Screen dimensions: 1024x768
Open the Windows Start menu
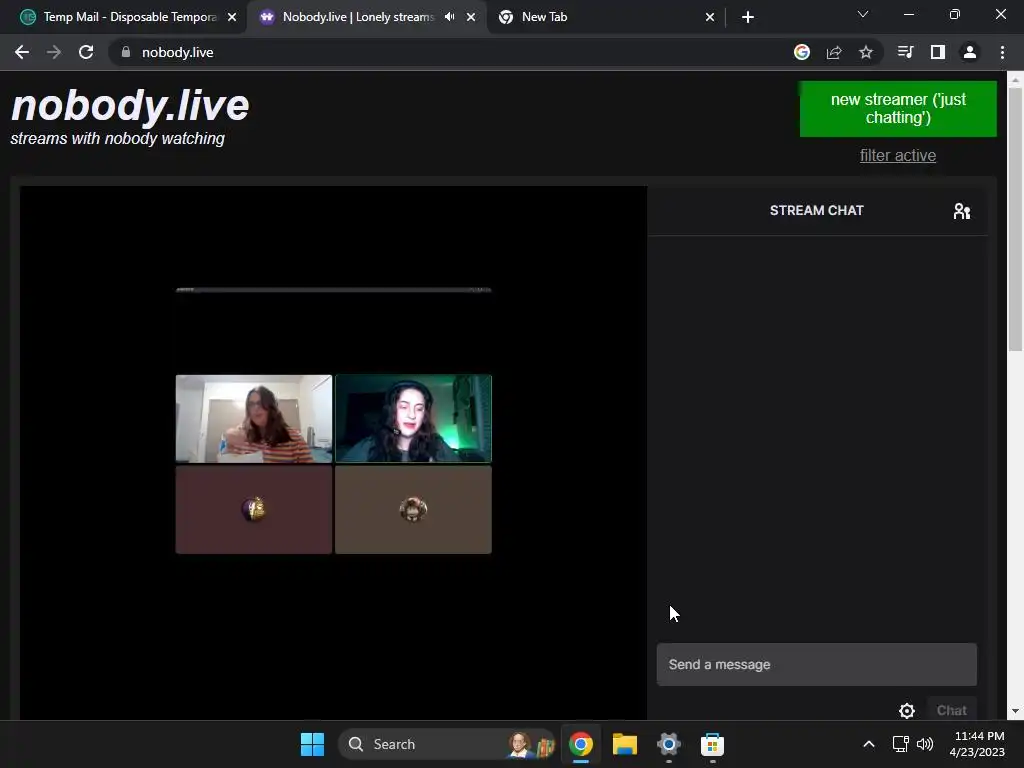click(x=312, y=744)
